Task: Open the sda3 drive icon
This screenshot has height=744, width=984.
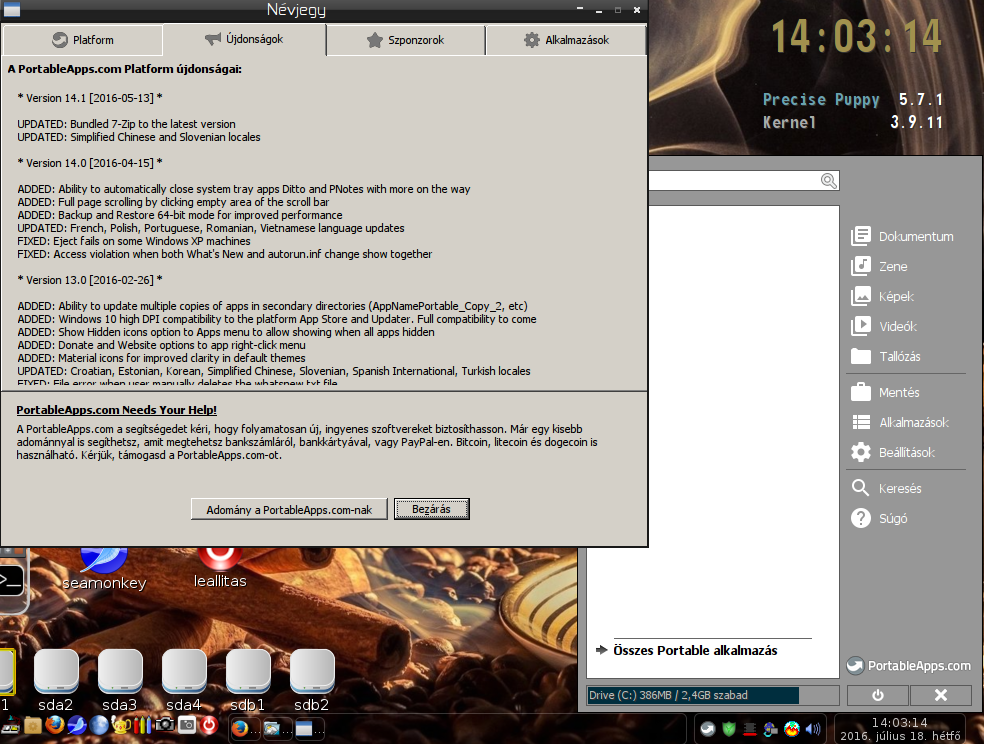Action: point(120,680)
